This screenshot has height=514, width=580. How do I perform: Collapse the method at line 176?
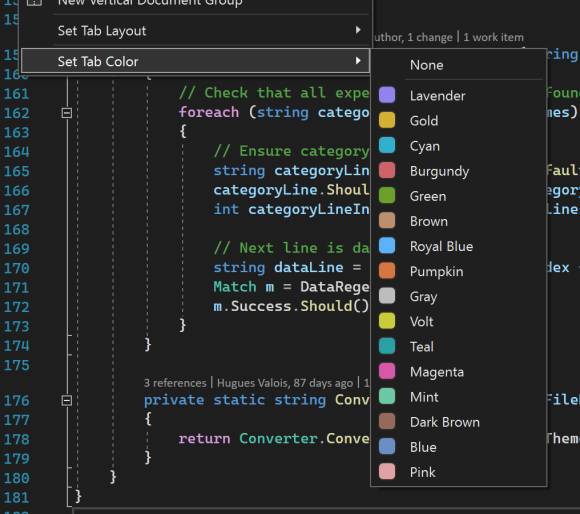click(x=67, y=400)
